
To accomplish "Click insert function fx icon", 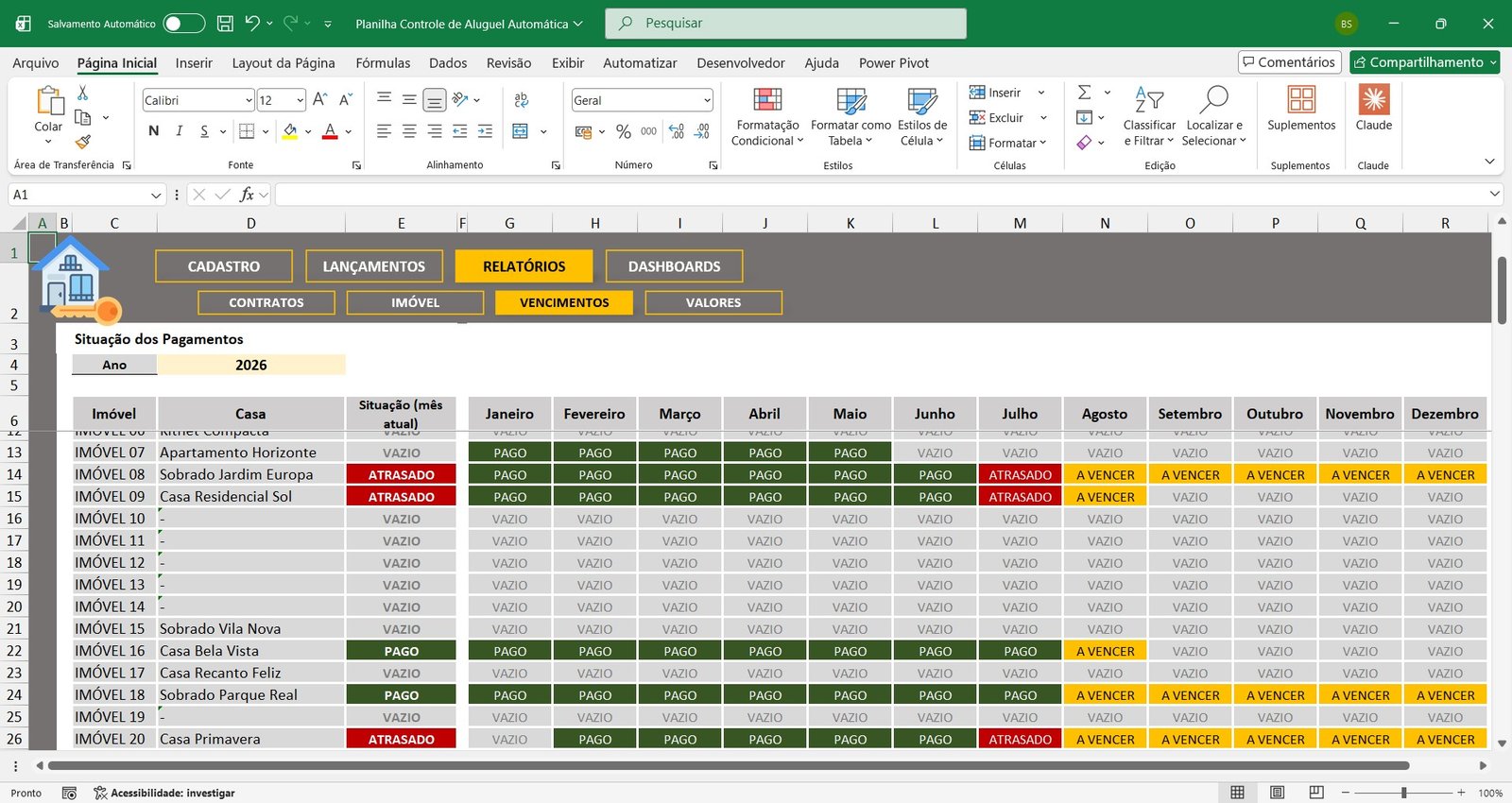I will pos(246,195).
